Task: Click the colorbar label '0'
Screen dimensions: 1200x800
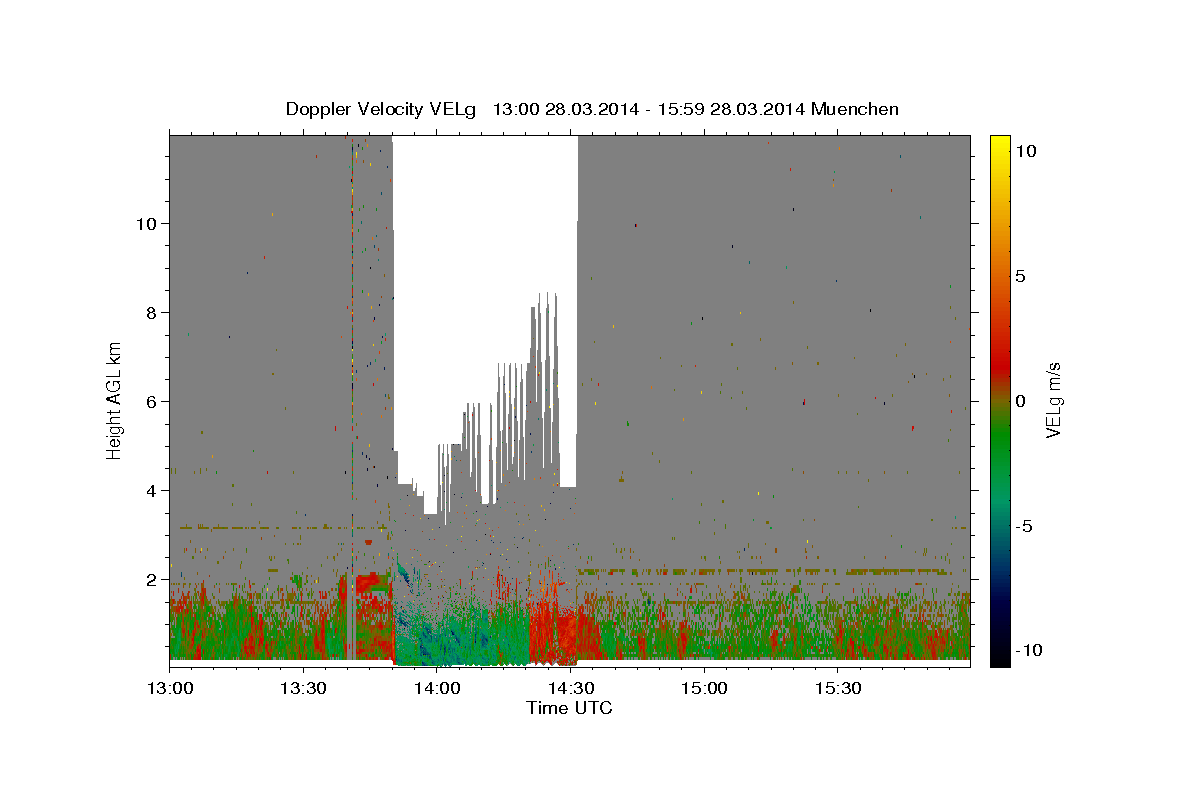Action: (1021, 401)
